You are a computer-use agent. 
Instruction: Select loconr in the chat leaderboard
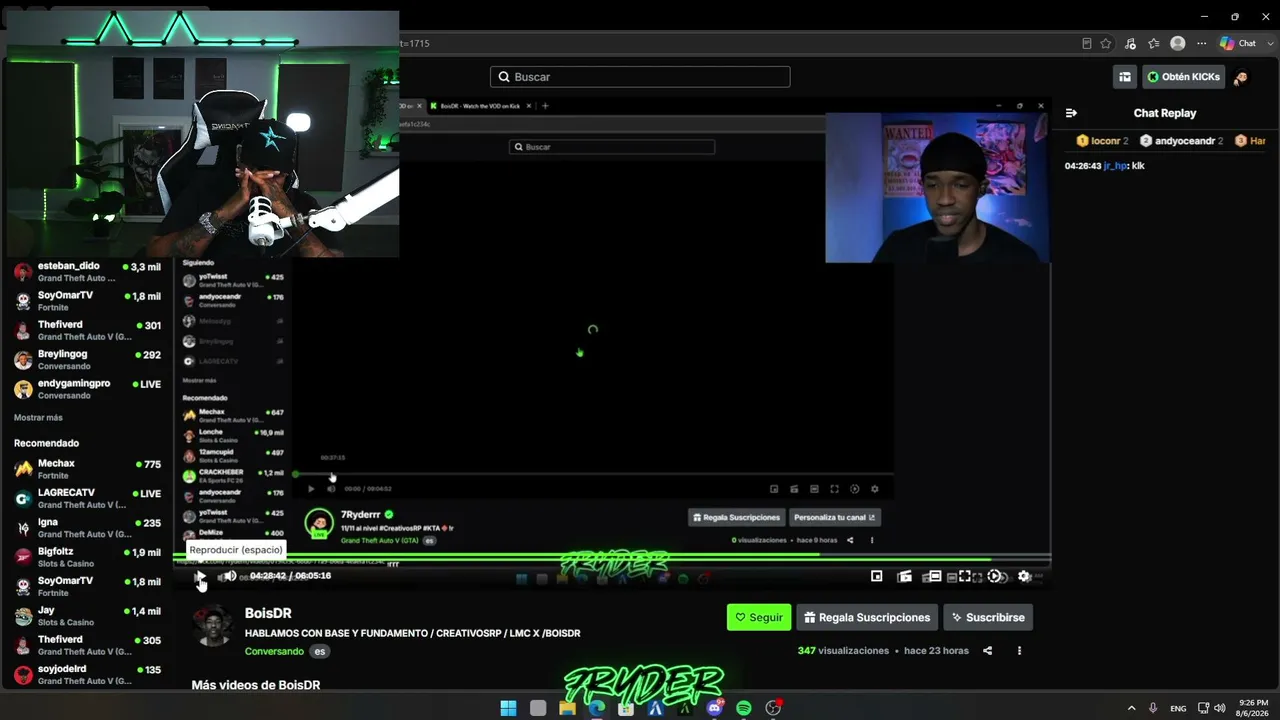pyautogui.click(x=1102, y=141)
